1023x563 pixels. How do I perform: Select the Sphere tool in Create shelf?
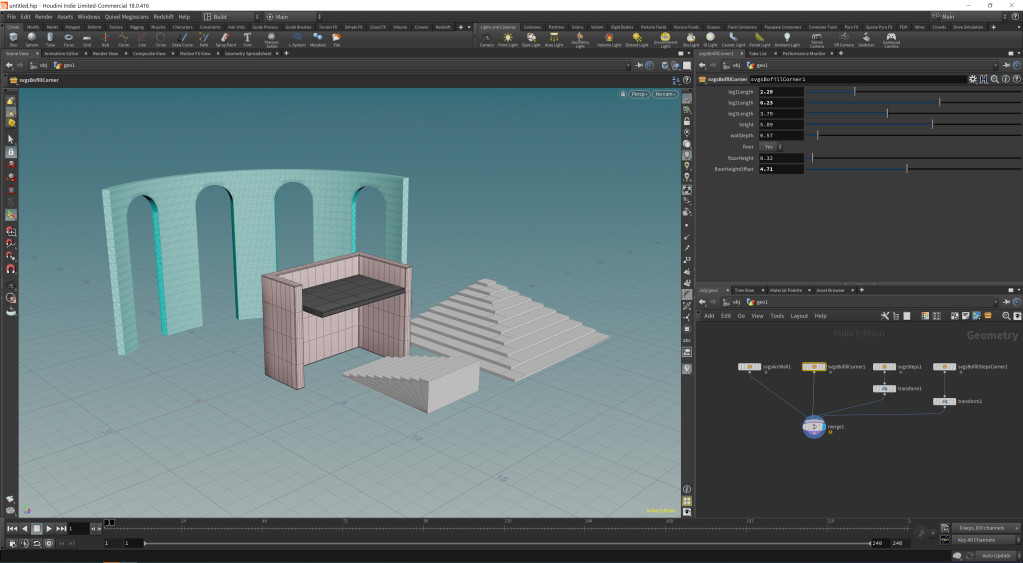pyautogui.click(x=32, y=39)
